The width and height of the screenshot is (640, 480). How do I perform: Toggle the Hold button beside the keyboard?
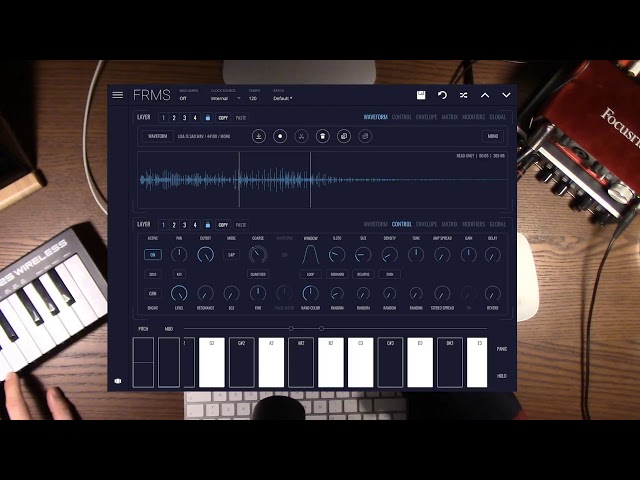502,376
